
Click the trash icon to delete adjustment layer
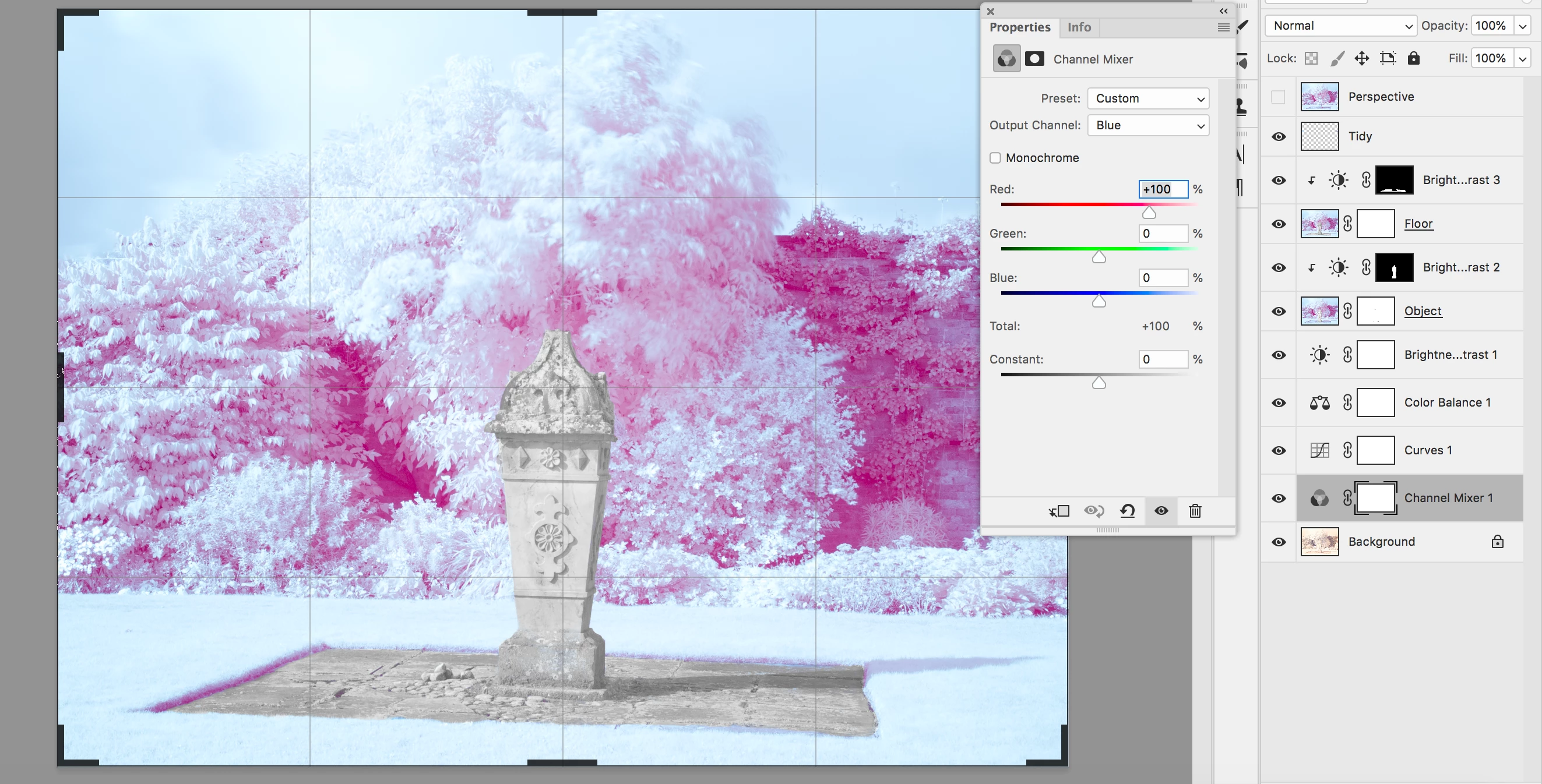click(1195, 510)
